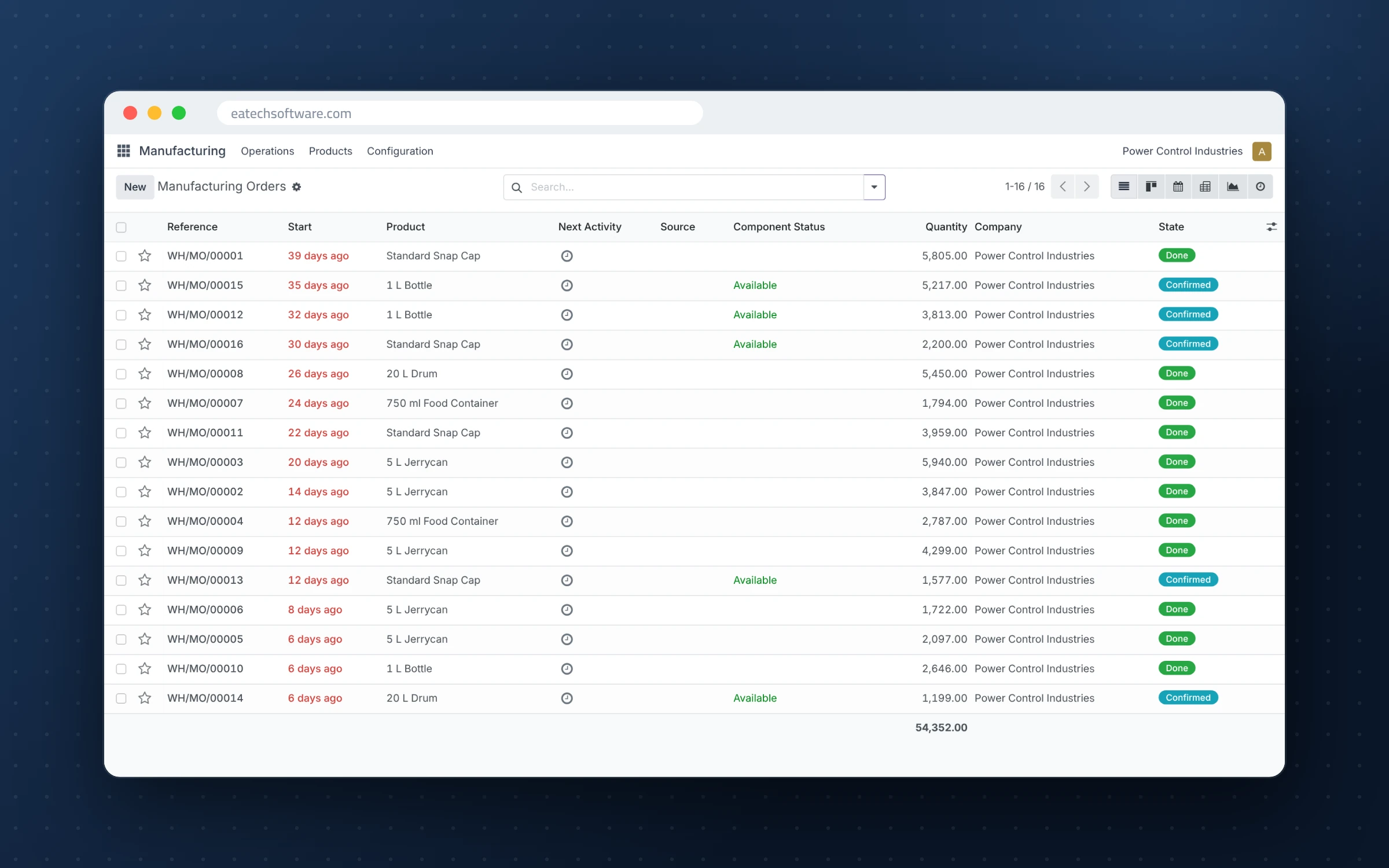Click the 750 ml Food Container for WH/MO/00004
The height and width of the screenshot is (868, 1389).
(x=442, y=521)
